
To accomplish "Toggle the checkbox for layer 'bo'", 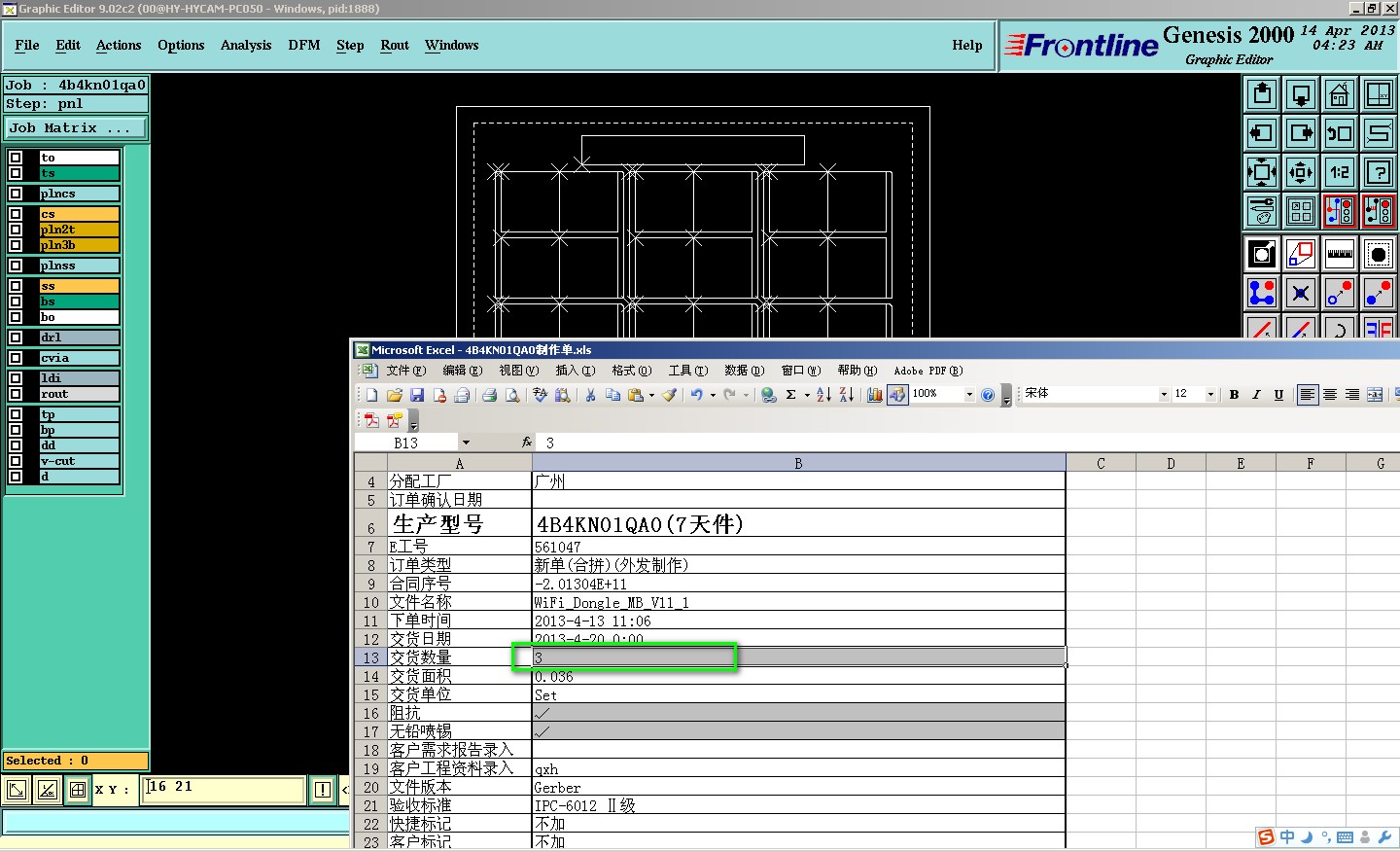I will (x=16, y=317).
